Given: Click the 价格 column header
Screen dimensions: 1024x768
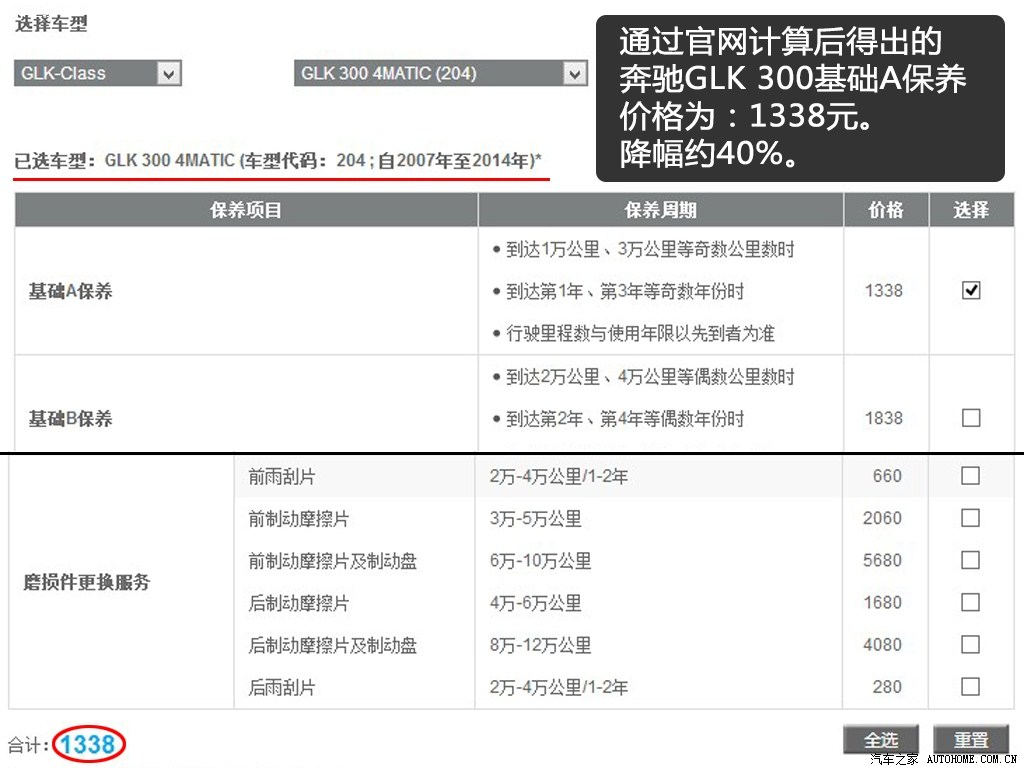Looking at the screenshot, I should point(886,210).
